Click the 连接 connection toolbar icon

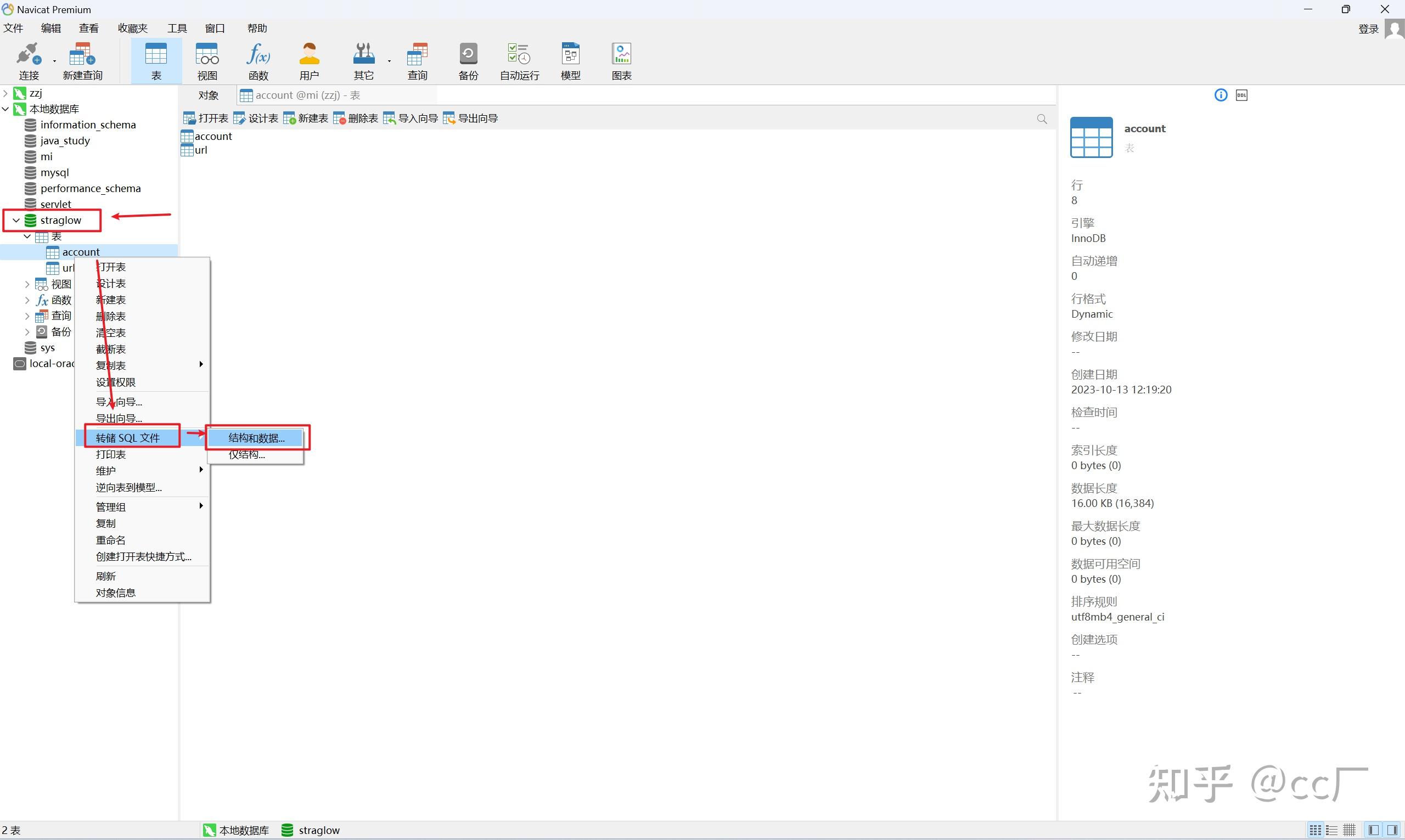[x=29, y=60]
